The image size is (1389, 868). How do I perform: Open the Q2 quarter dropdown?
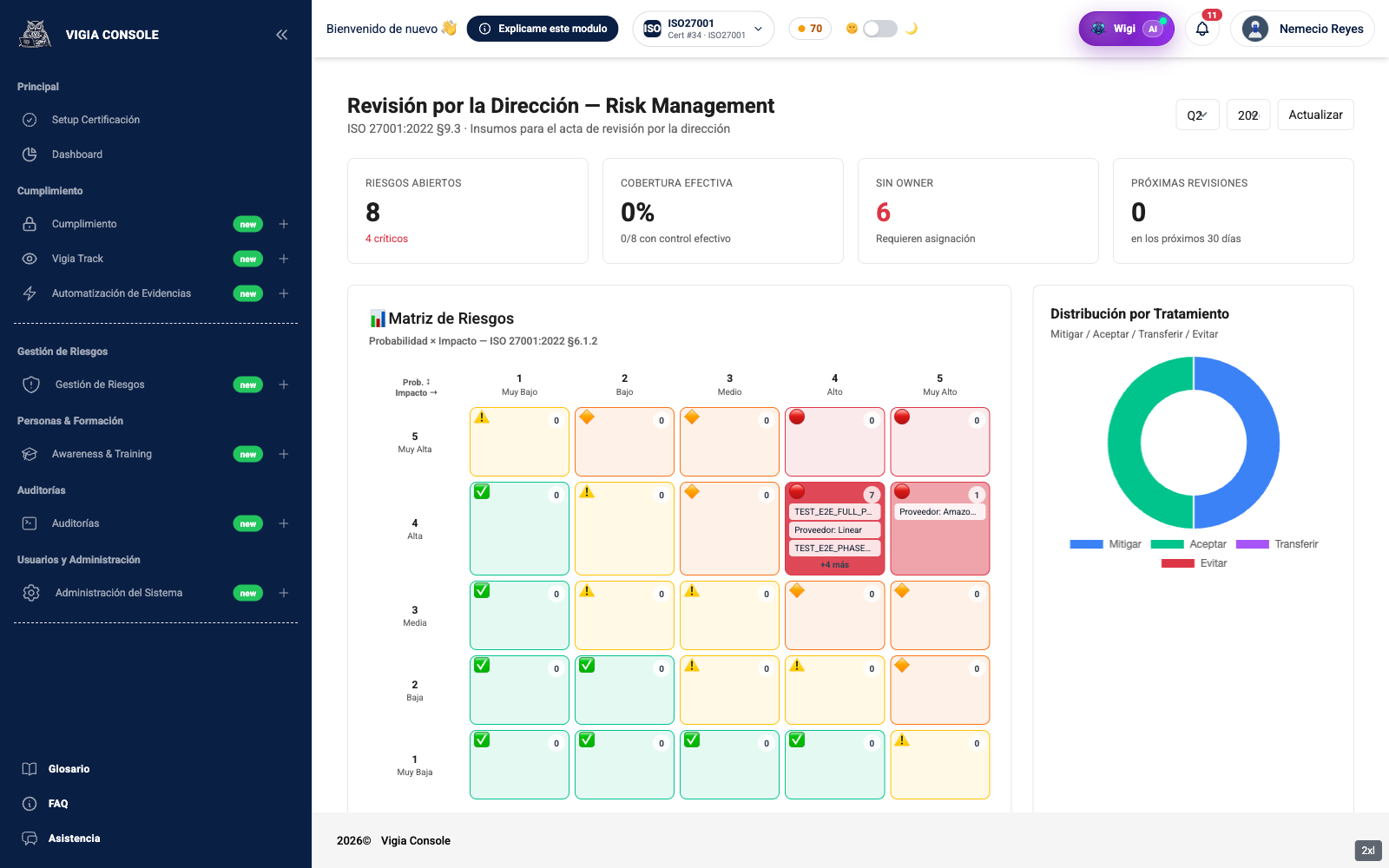tap(1197, 115)
